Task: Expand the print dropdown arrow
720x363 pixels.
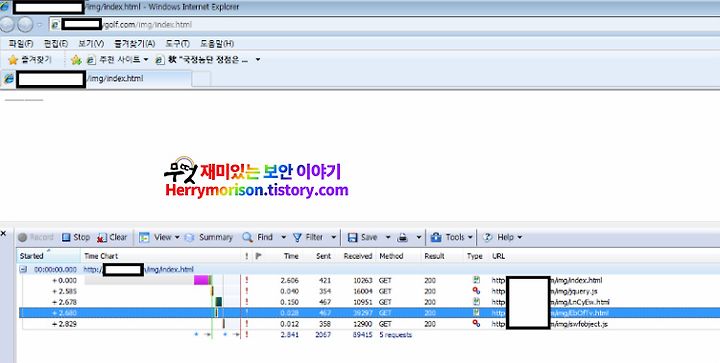Action: pyautogui.click(x=419, y=237)
